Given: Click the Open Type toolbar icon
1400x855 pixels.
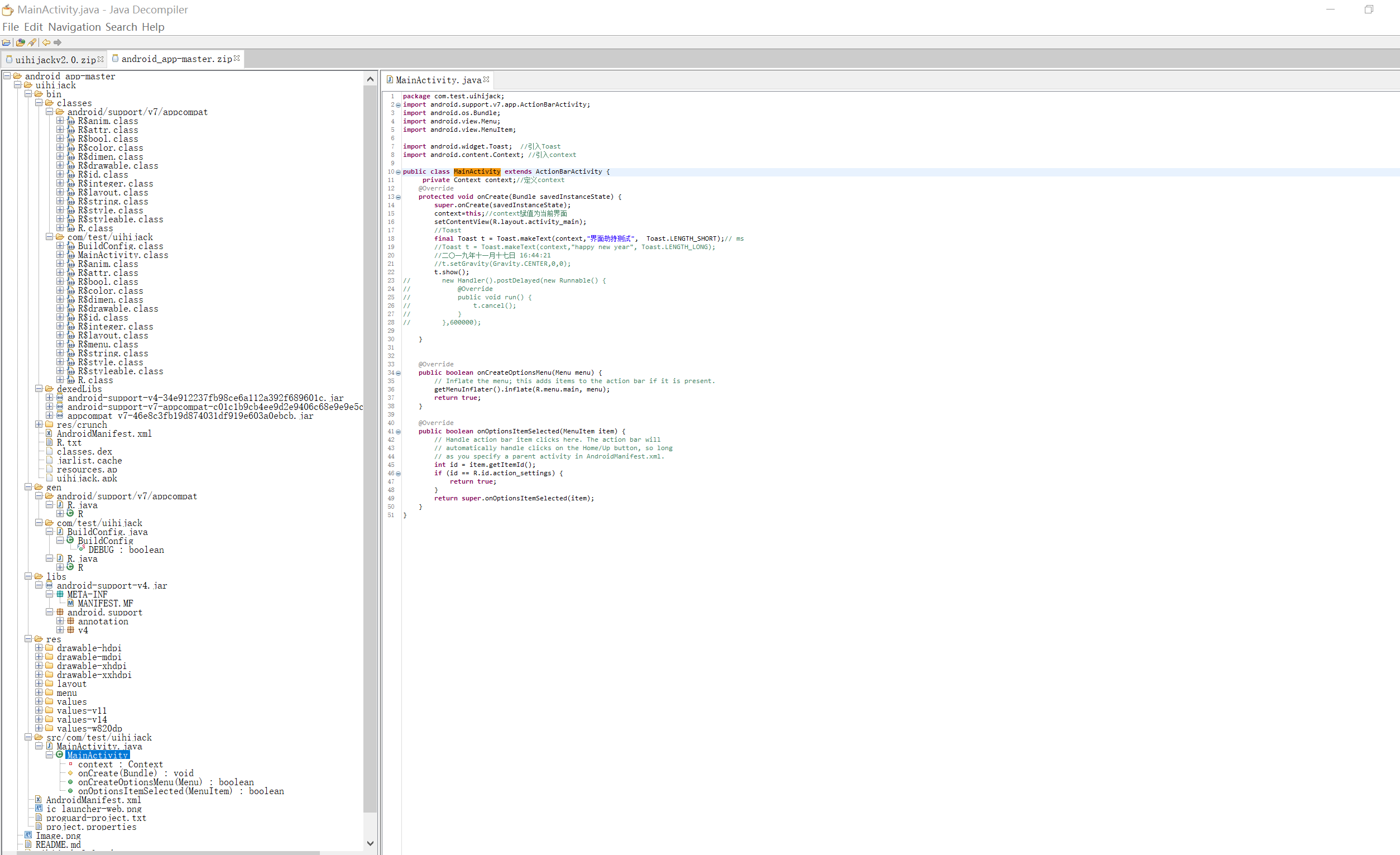Looking at the screenshot, I should pos(20,42).
